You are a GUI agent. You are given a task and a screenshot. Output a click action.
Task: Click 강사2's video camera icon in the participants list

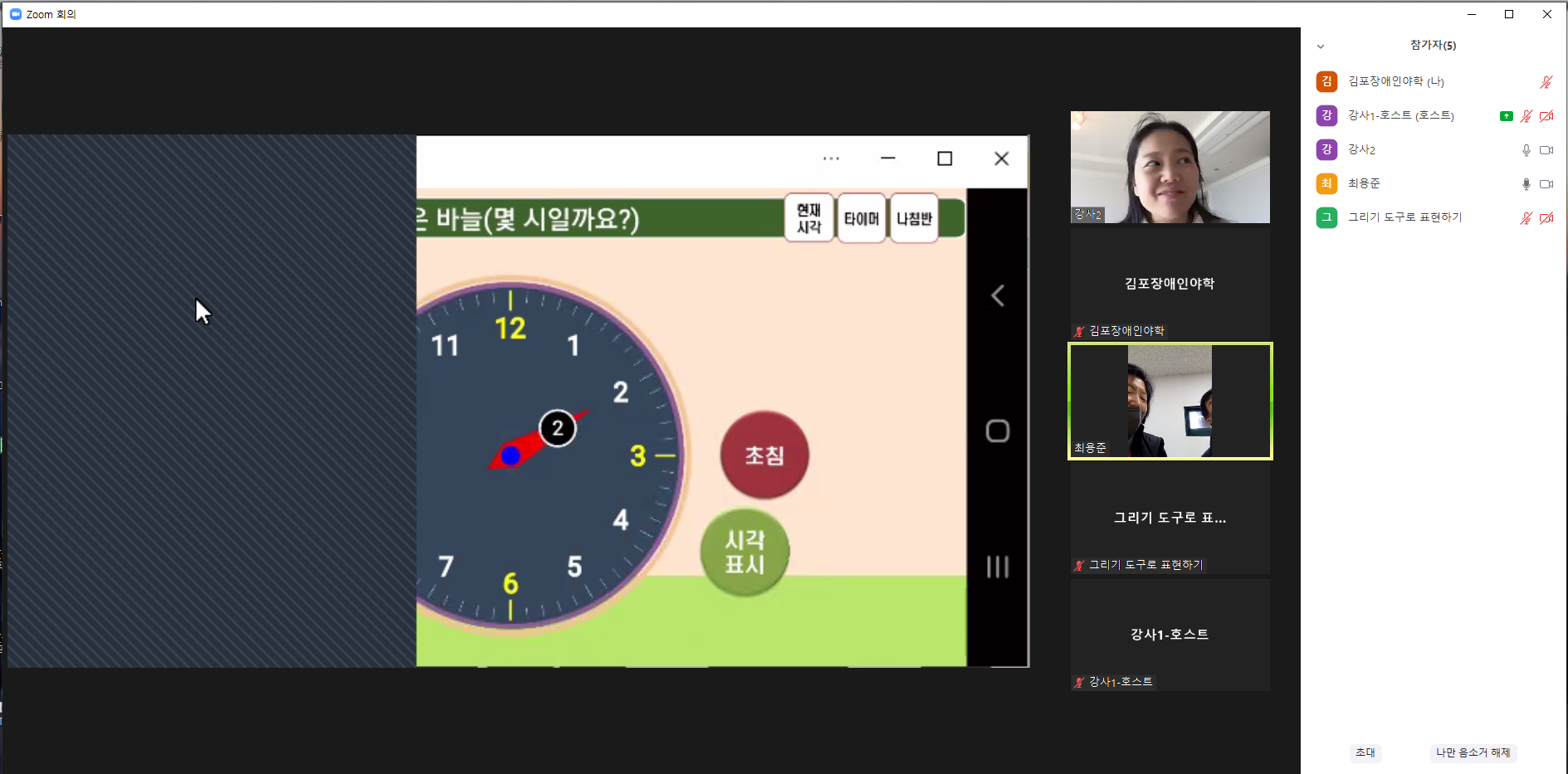tap(1546, 150)
